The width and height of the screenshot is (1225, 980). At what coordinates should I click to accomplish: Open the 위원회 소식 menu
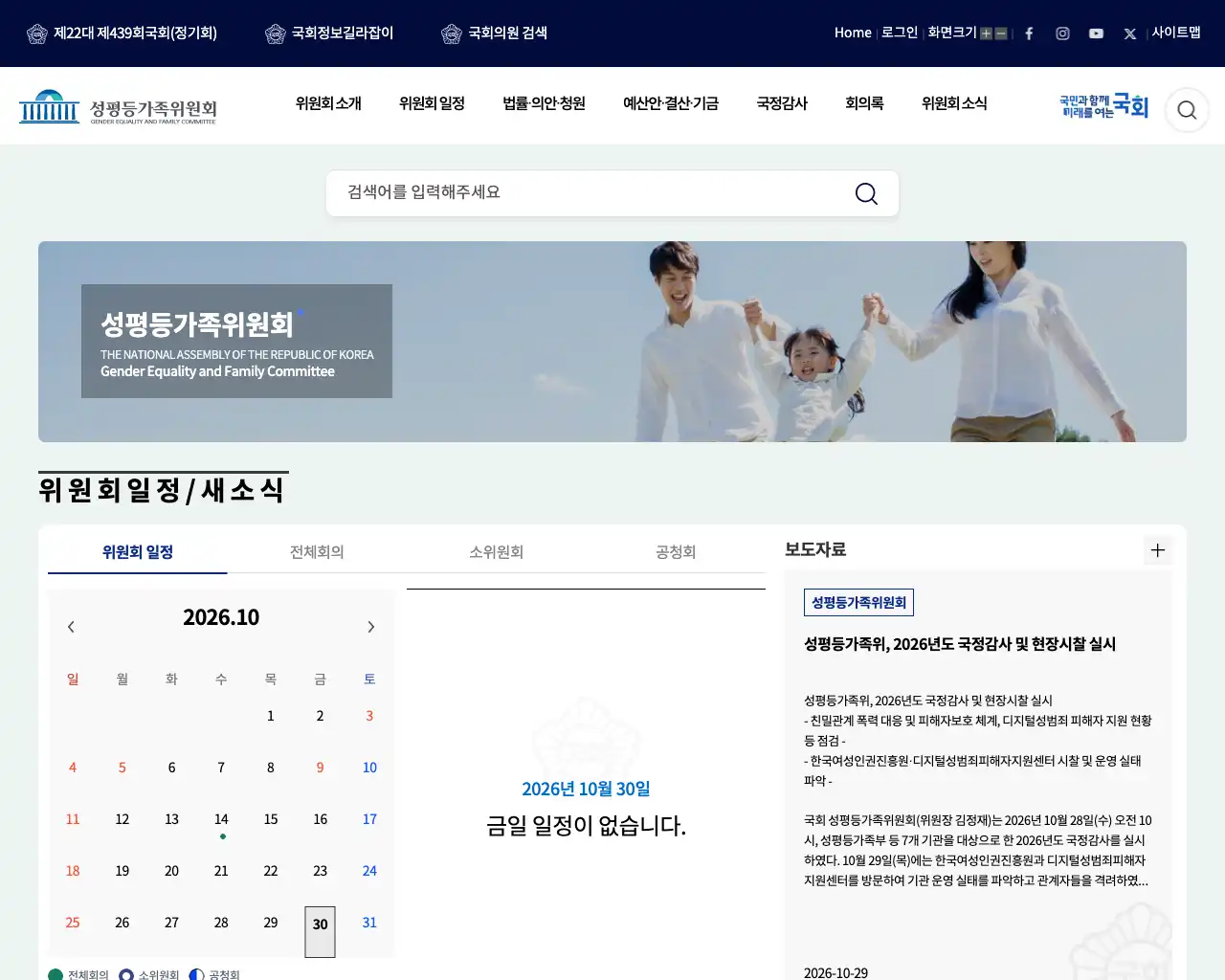(x=954, y=103)
